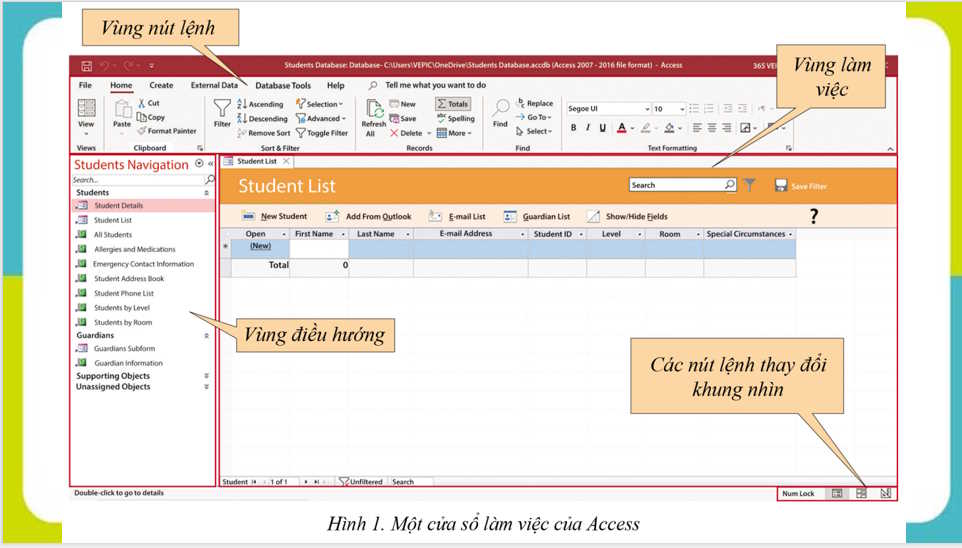
Task: Click the Student List search field
Action: [x=682, y=185]
